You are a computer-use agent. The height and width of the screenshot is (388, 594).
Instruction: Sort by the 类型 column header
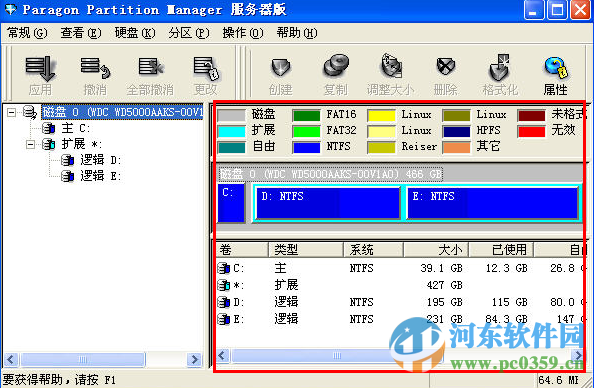(306, 250)
